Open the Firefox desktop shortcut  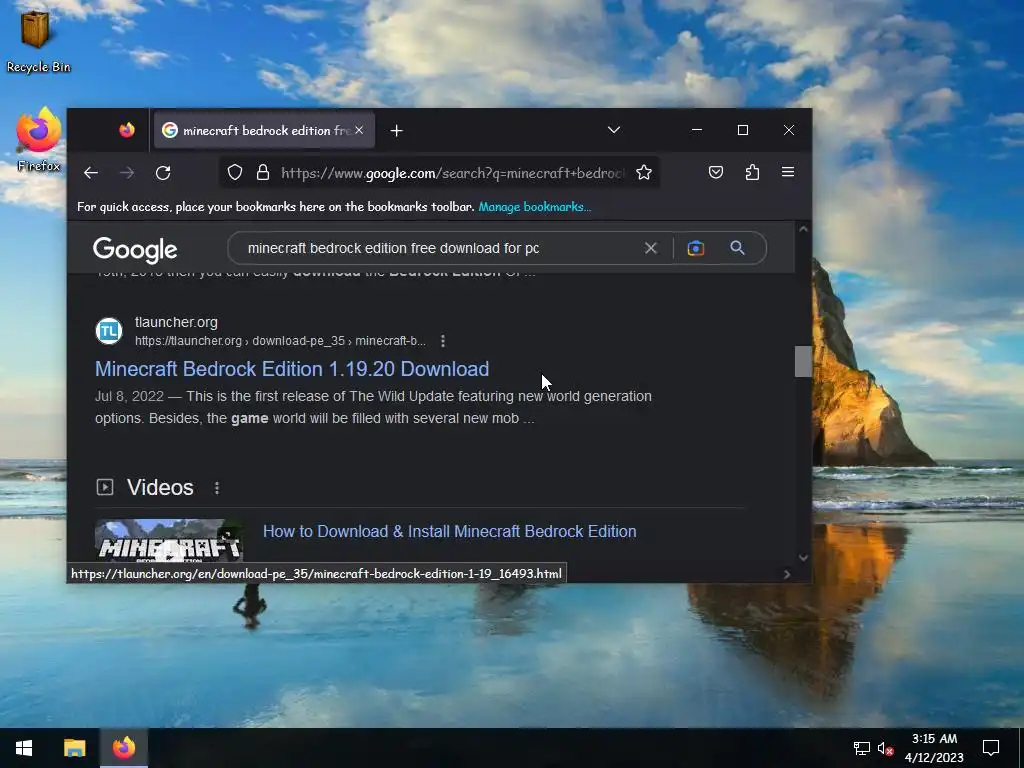point(39,140)
